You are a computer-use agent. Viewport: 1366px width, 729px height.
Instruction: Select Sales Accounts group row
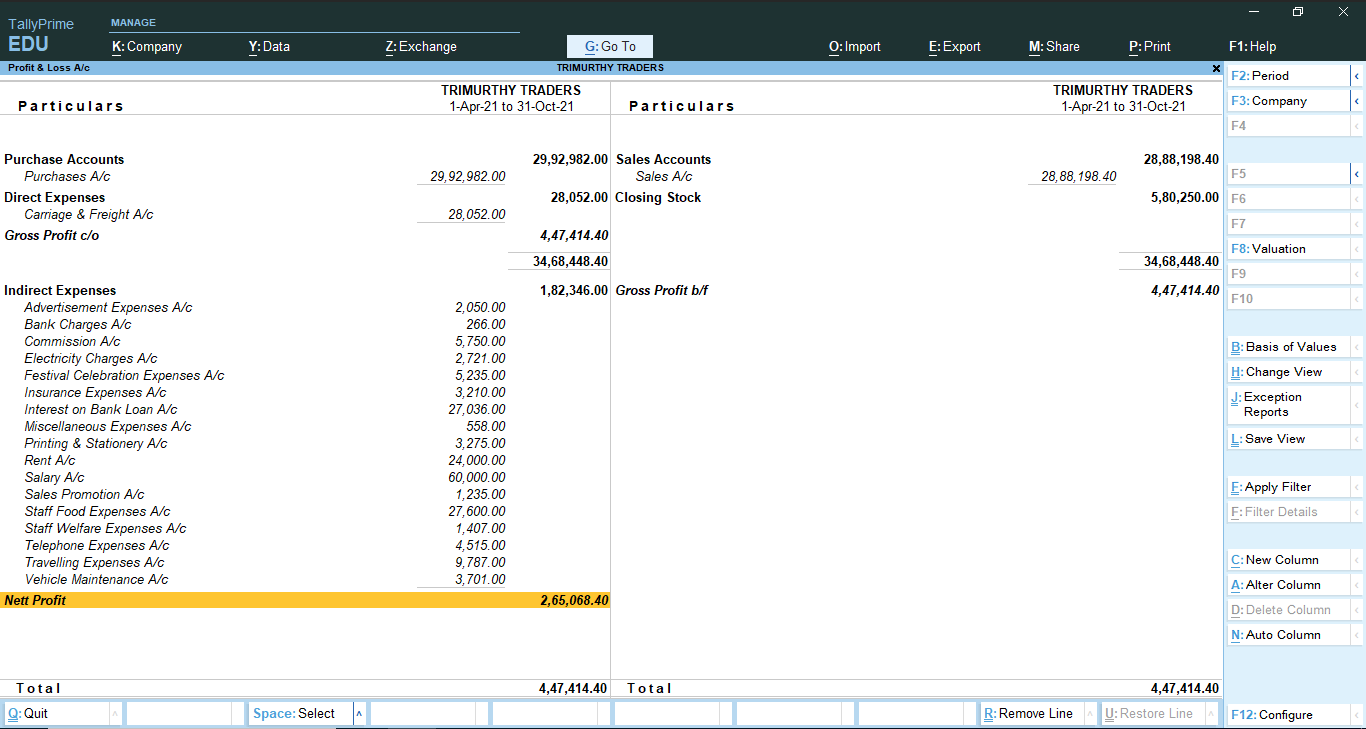(x=917, y=159)
